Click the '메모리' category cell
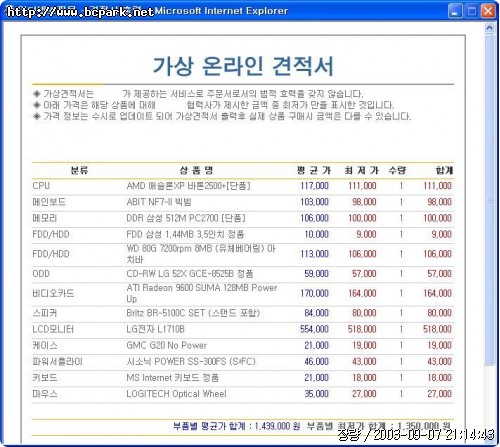500x447 pixels. 45,218
